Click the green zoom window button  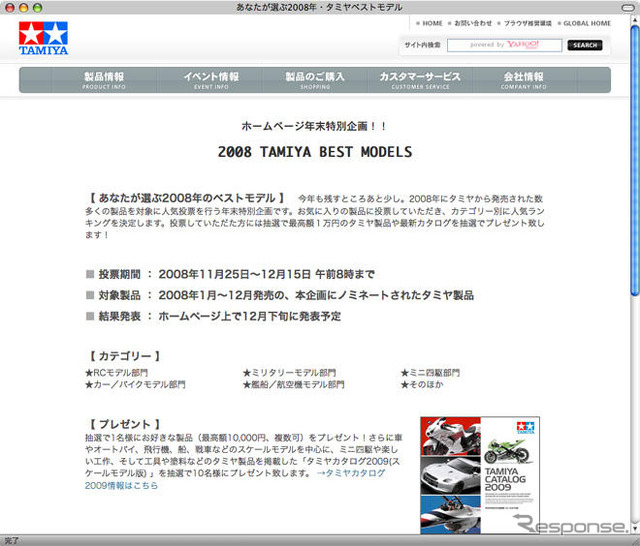38,7
